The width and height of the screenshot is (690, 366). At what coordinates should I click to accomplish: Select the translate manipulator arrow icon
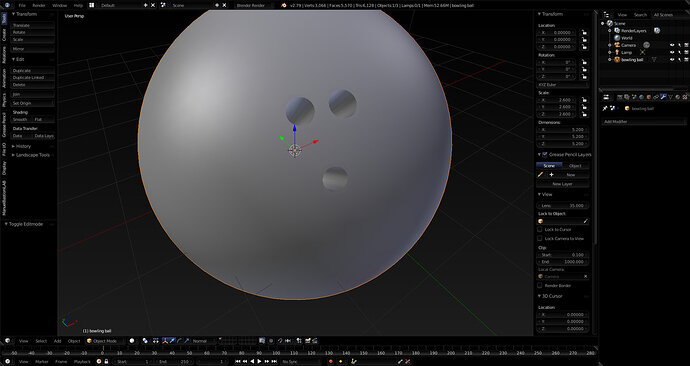(x=172, y=341)
